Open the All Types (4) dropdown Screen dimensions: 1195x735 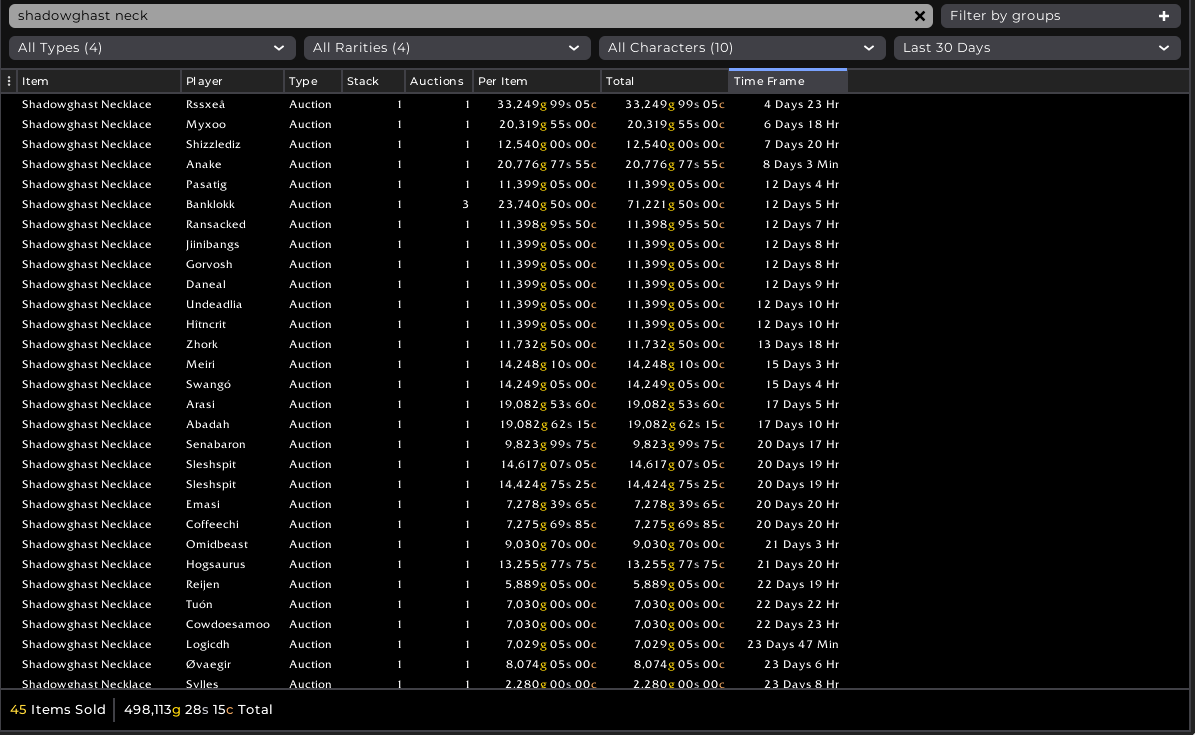tap(151, 47)
